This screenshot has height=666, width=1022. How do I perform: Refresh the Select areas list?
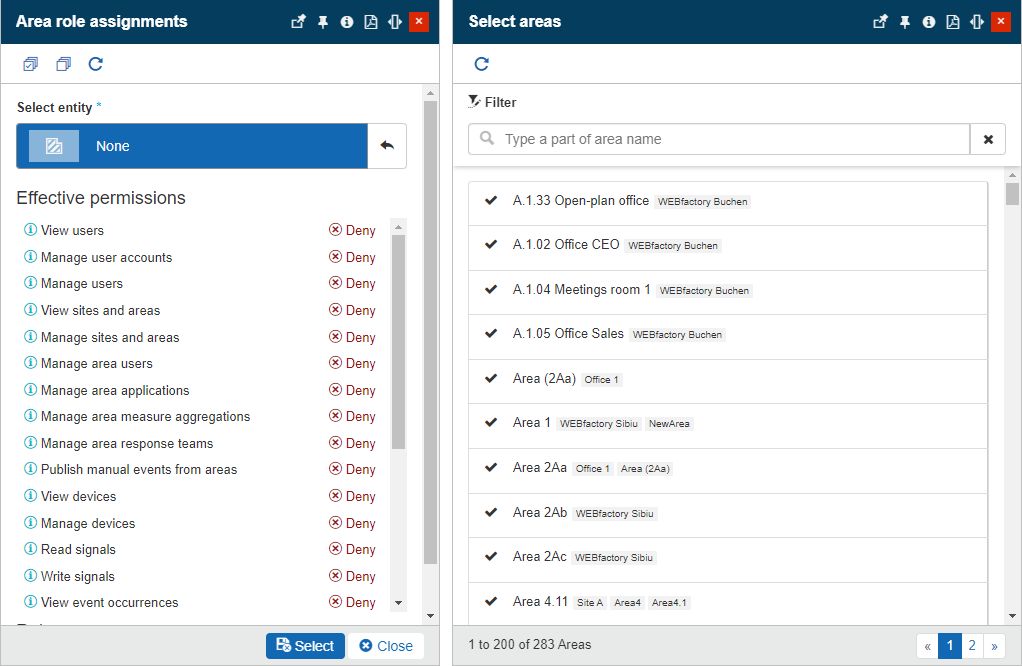pos(481,65)
